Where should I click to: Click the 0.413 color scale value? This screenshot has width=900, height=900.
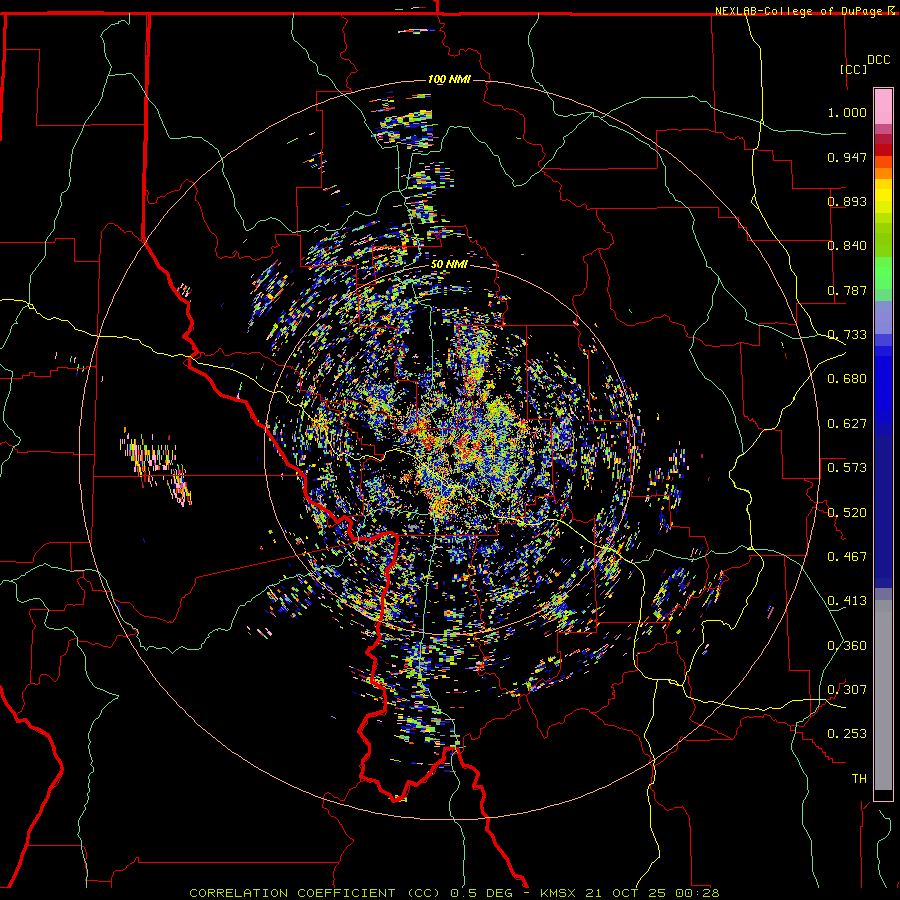[x=847, y=601]
